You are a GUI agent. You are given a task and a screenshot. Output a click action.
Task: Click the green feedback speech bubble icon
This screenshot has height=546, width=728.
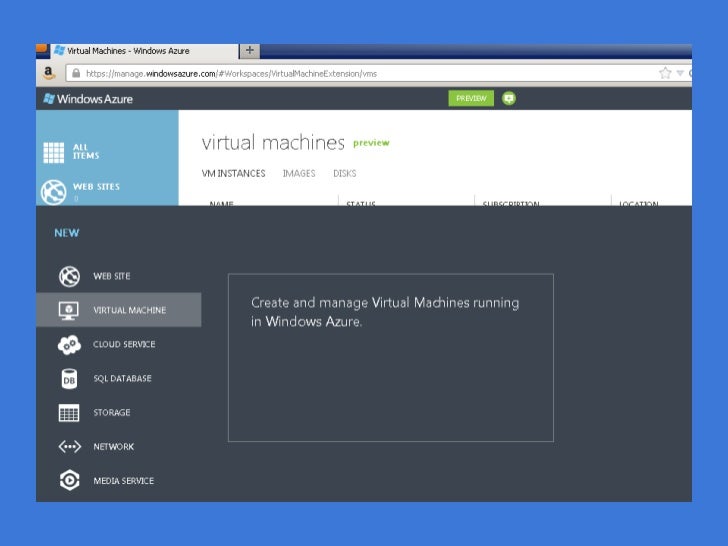509,98
